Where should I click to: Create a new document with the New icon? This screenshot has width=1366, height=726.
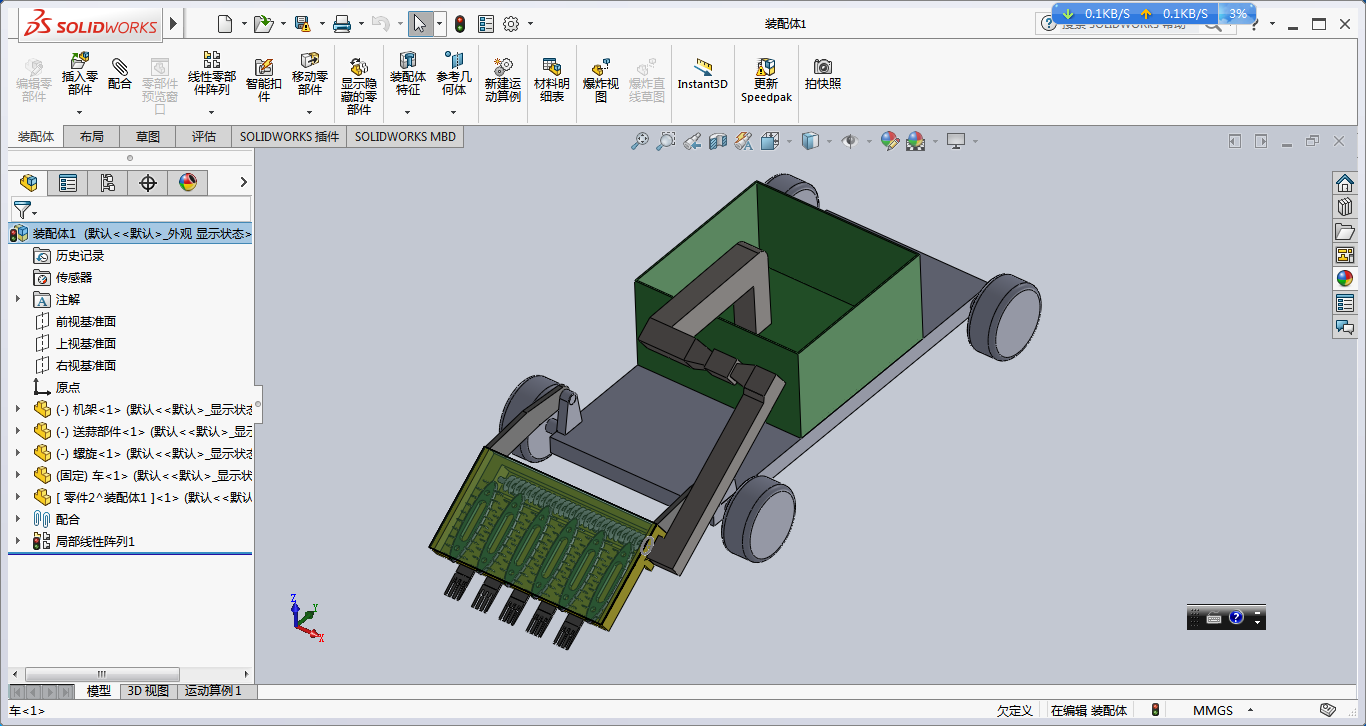pyautogui.click(x=225, y=23)
